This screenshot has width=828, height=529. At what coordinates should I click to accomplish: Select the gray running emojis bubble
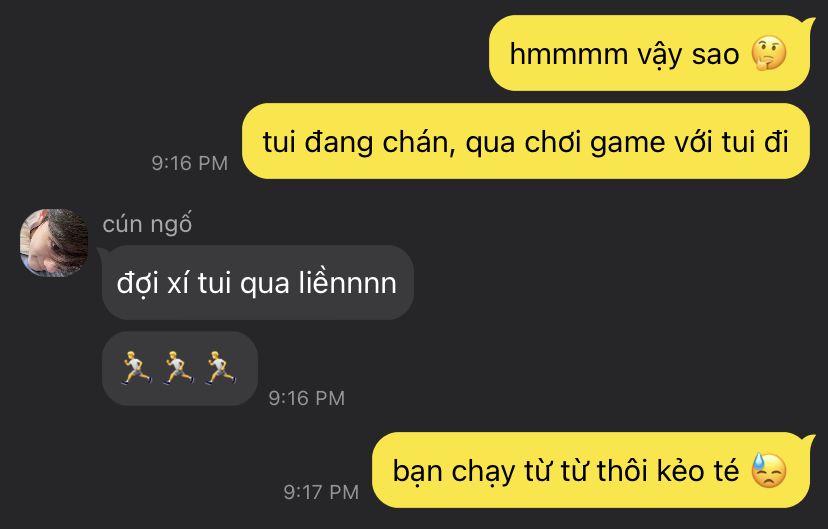(180, 368)
